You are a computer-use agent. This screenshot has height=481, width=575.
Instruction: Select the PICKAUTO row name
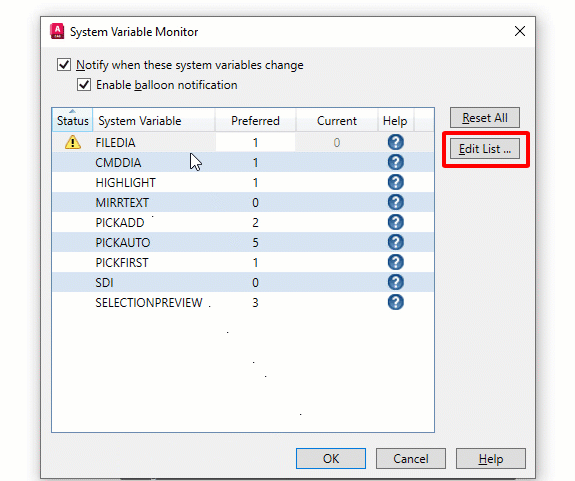[x=123, y=242]
